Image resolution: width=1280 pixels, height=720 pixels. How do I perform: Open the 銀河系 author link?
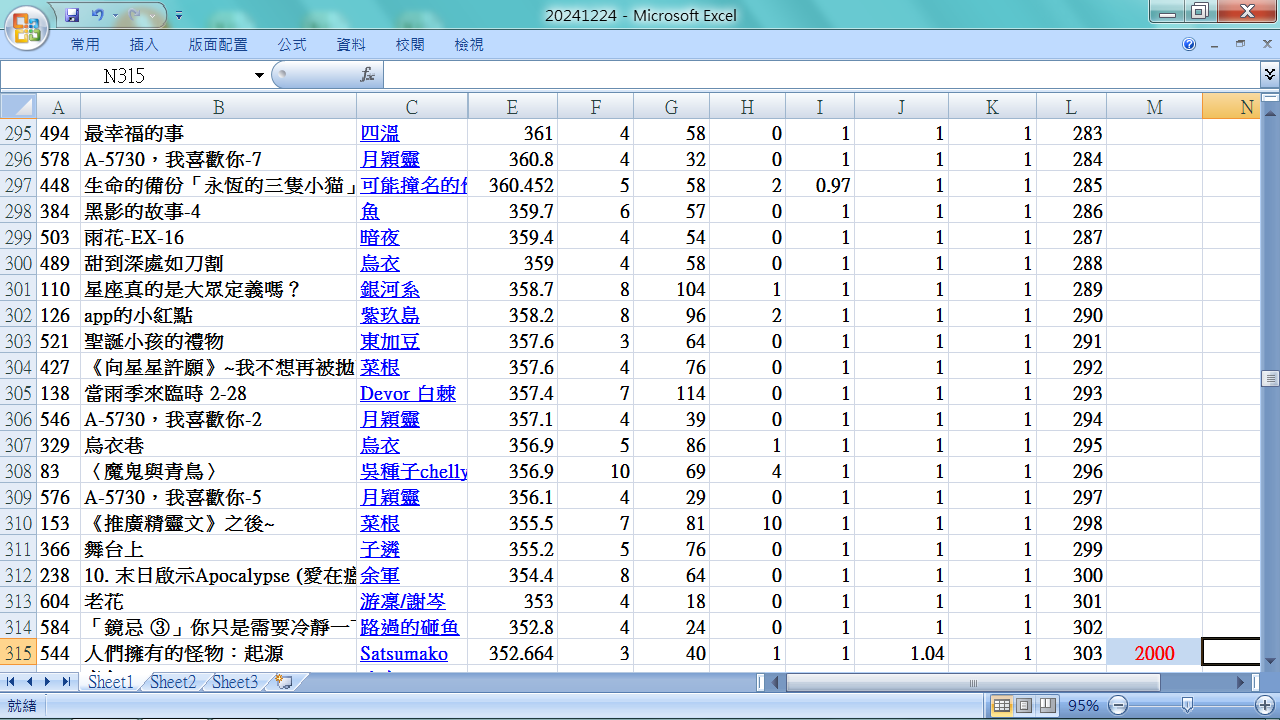pyautogui.click(x=390, y=289)
